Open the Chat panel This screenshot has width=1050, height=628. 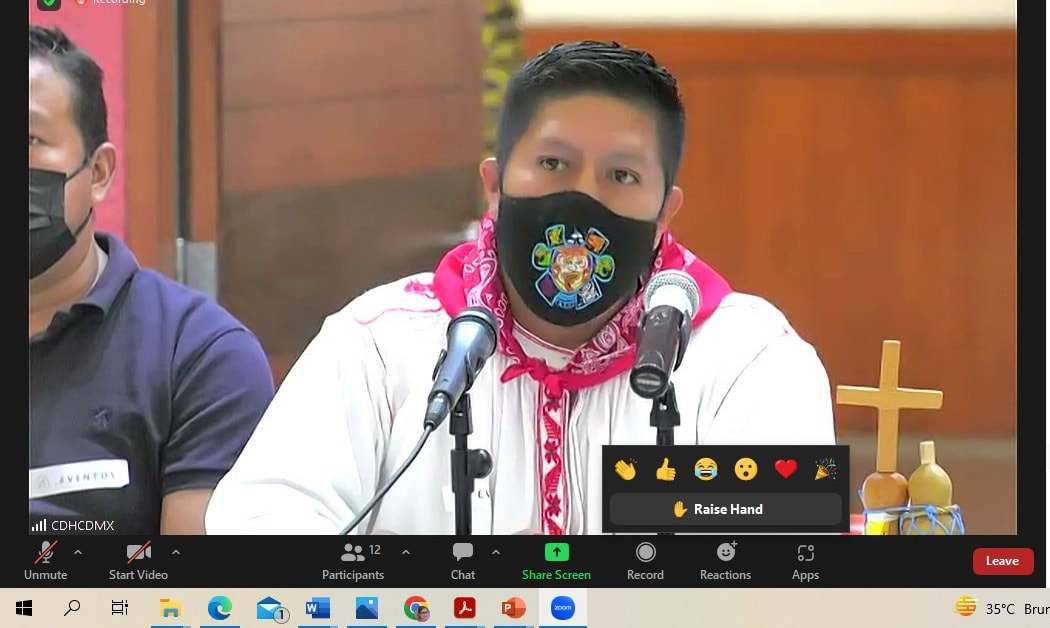coord(463,561)
